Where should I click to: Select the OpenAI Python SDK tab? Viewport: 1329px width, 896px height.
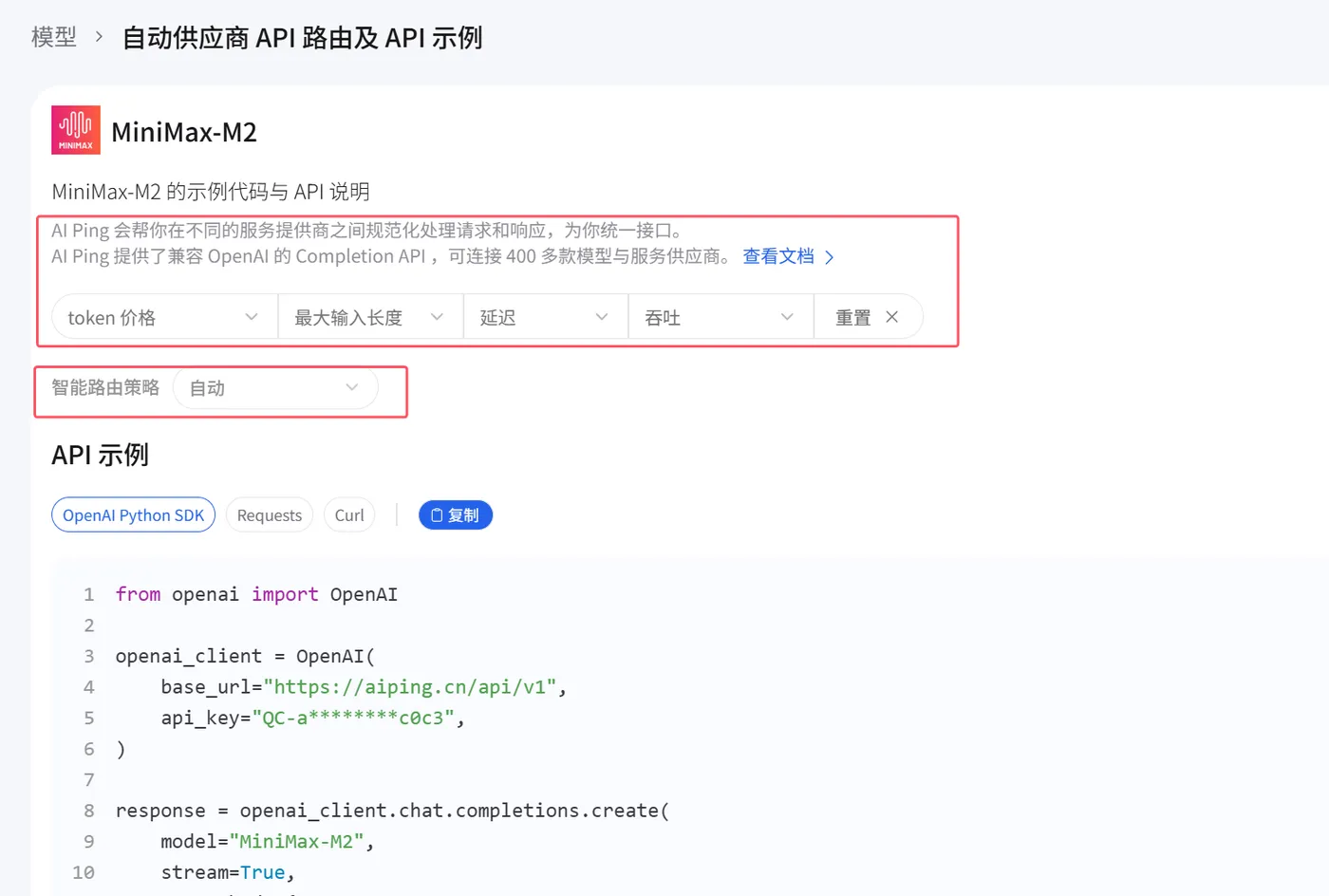133,514
